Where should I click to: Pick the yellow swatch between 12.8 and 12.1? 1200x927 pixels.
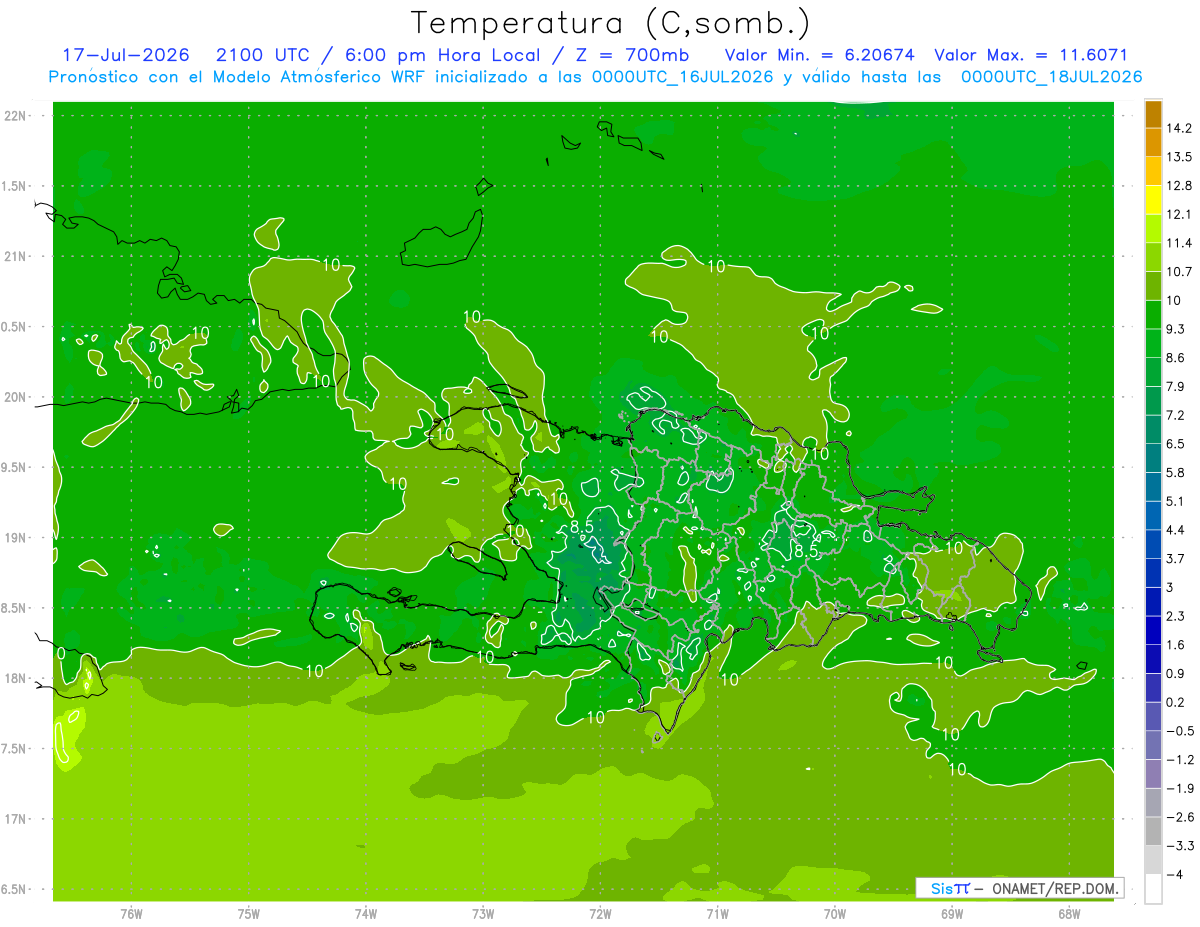pyautogui.click(x=1153, y=200)
